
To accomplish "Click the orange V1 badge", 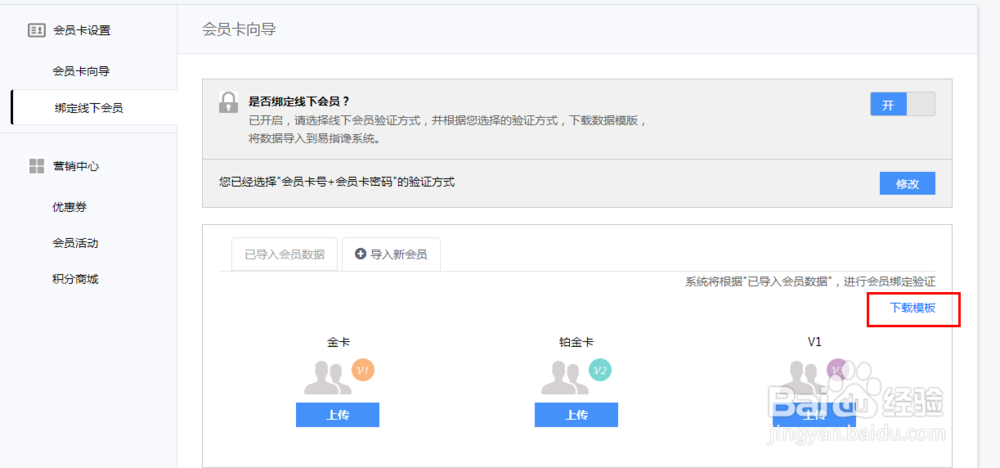I will click(363, 370).
